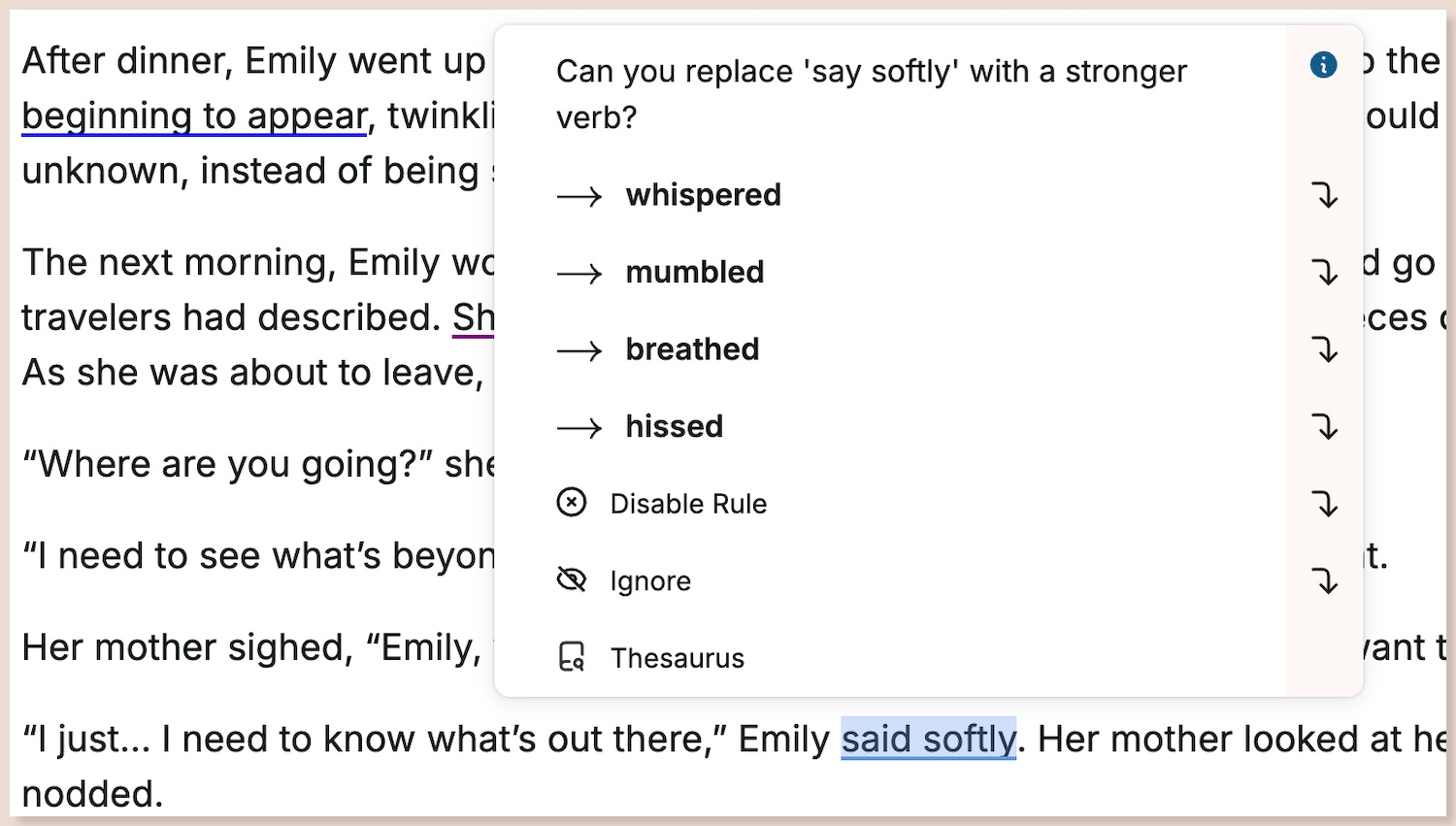Click curved arrow beside Disable Rule
This screenshot has width=1456, height=826.
coord(1325,504)
